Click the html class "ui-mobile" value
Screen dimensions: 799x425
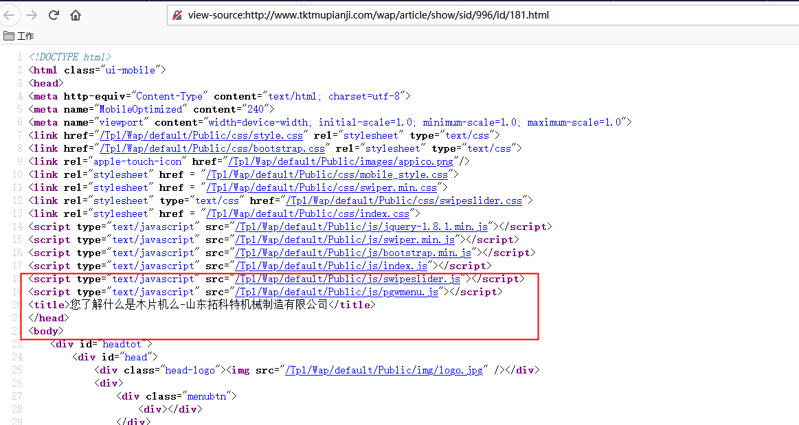132,70
